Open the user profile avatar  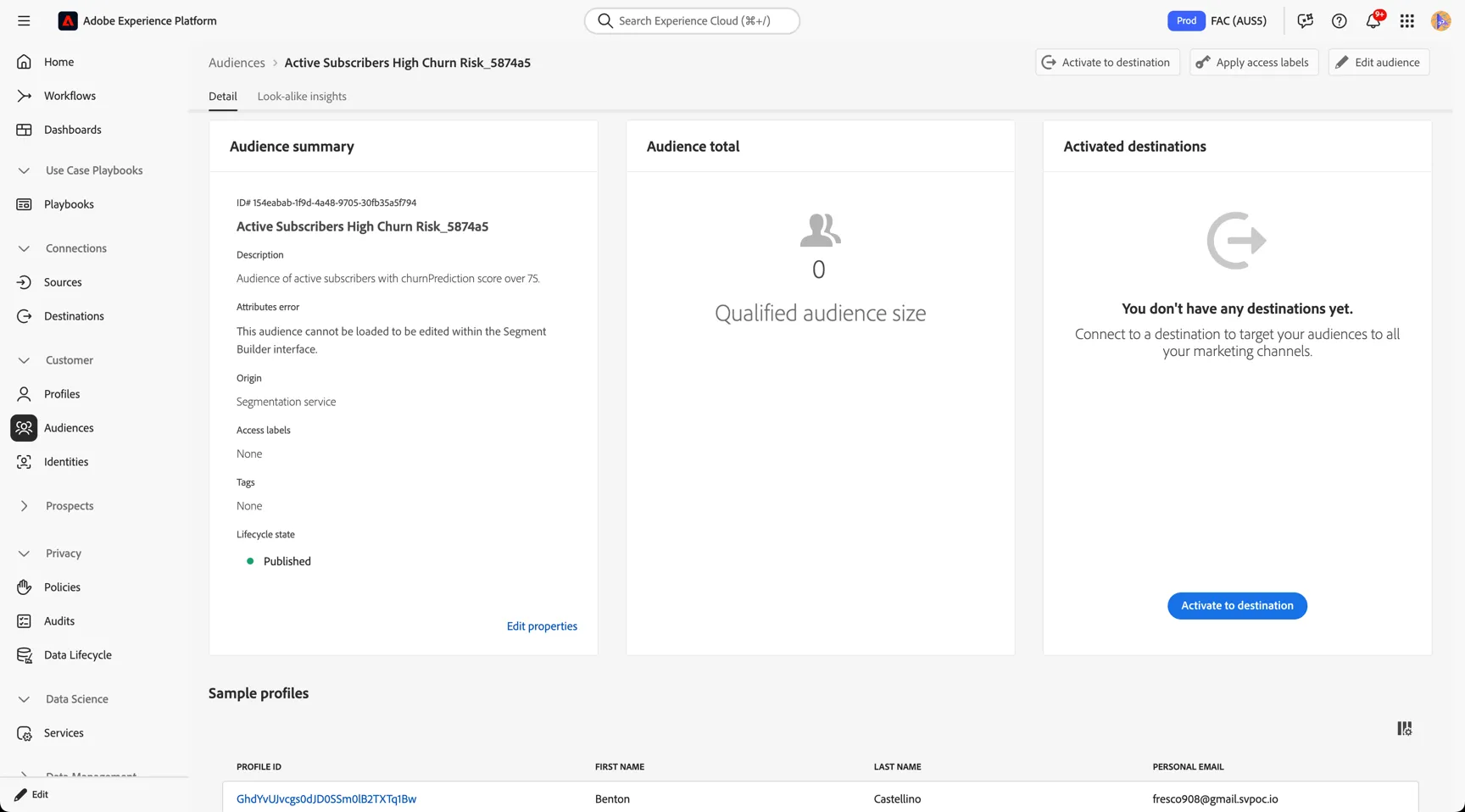pos(1440,21)
